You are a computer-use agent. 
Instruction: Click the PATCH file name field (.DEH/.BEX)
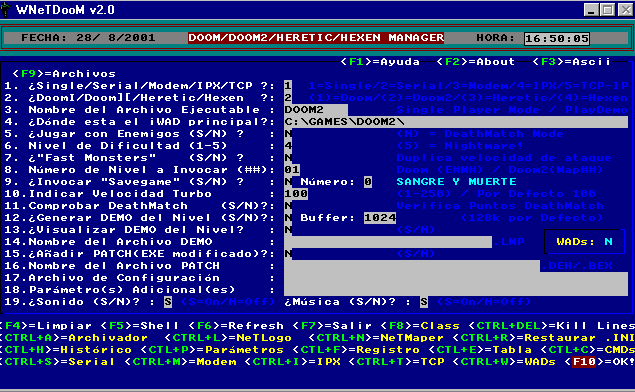click(x=412, y=266)
